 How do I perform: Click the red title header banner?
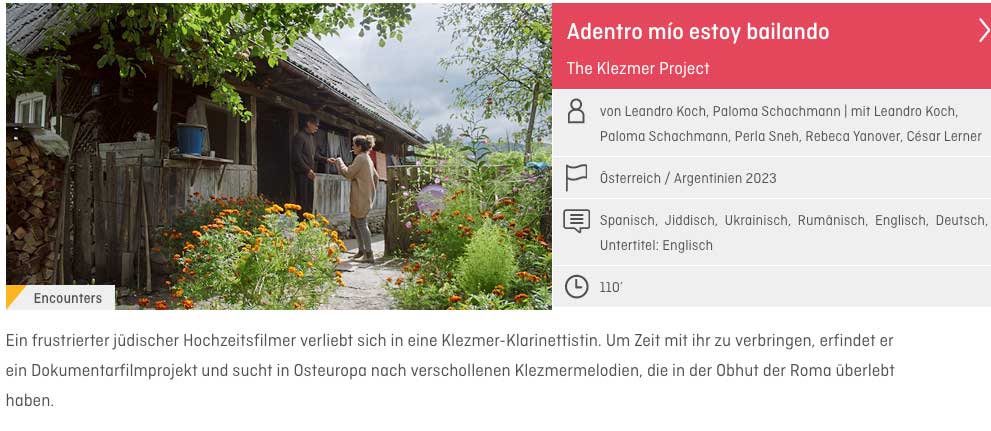(x=771, y=46)
